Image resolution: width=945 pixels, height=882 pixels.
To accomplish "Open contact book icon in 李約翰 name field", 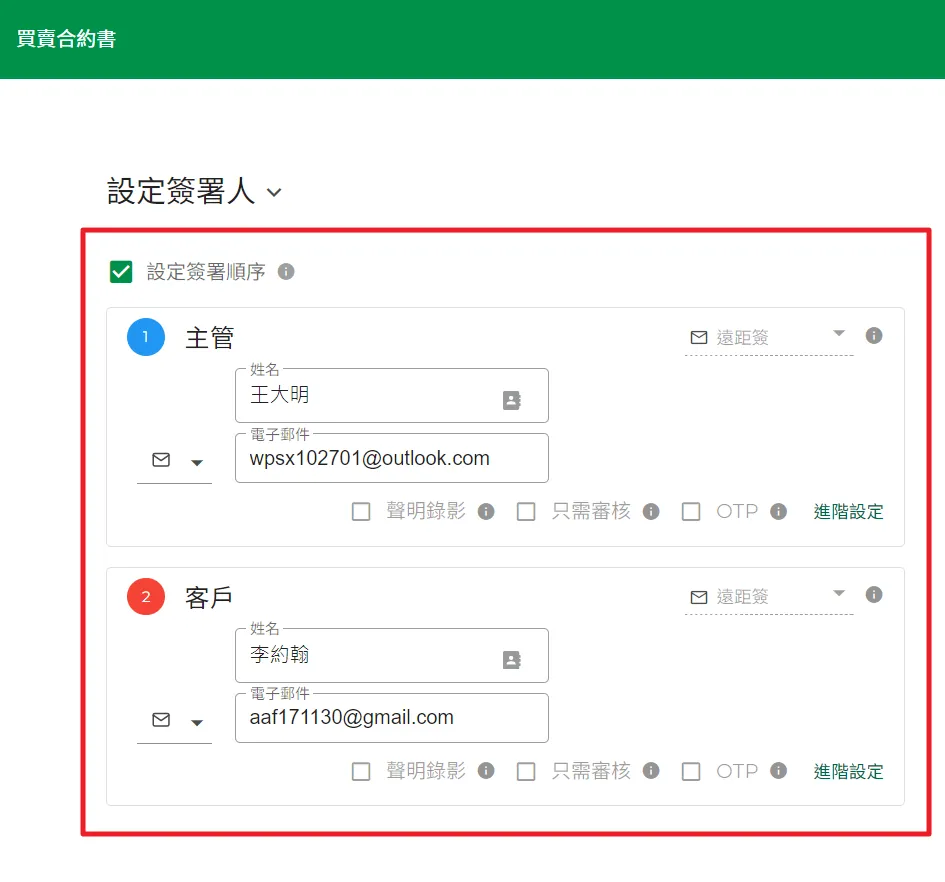I will point(512,660).
